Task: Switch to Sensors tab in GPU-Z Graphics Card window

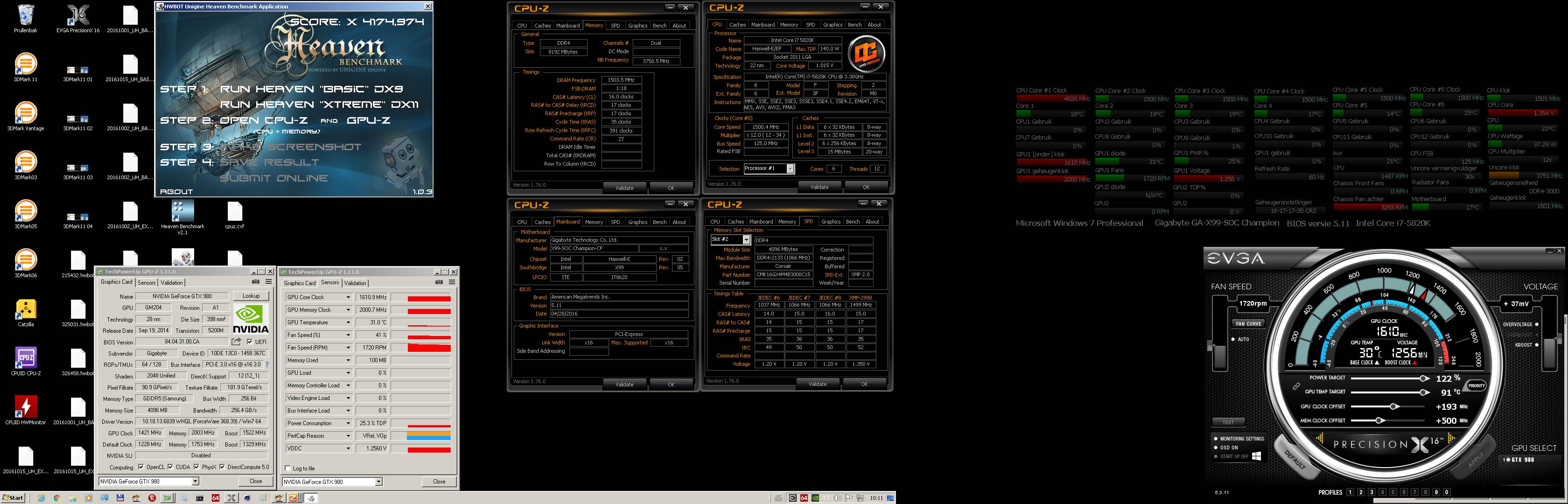Action: click(x=147, y=282)
